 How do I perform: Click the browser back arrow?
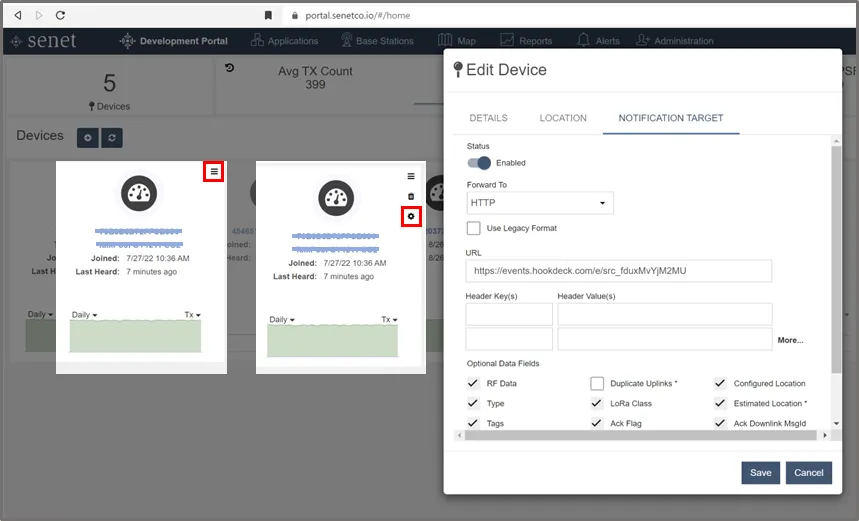click(x=18, y=15)
